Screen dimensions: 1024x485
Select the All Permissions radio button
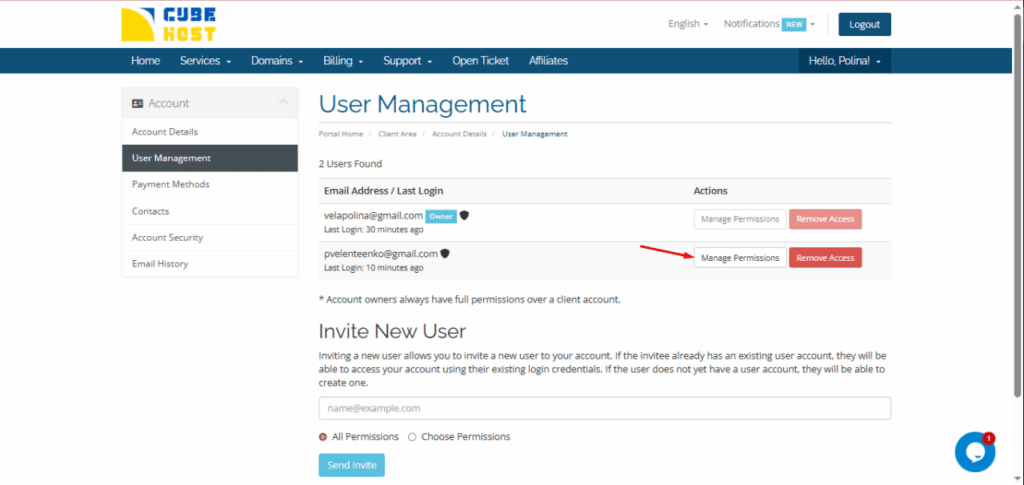pos(323,437)
